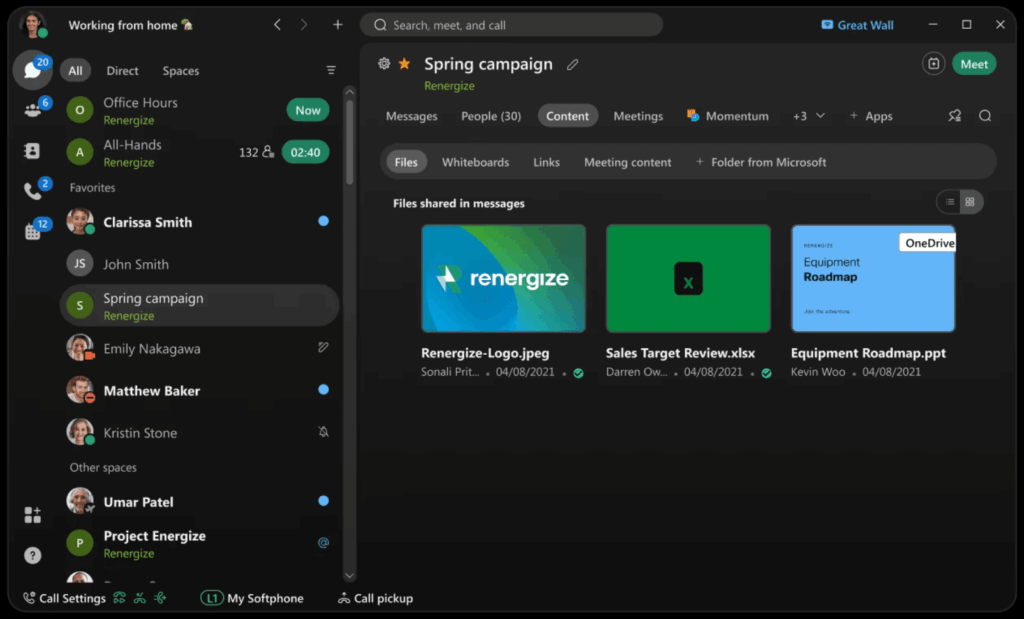Image resolution: width=1024 pixels, height=619 pixels.
Task: Select the Files sub-tab
Action: point(406,162)
